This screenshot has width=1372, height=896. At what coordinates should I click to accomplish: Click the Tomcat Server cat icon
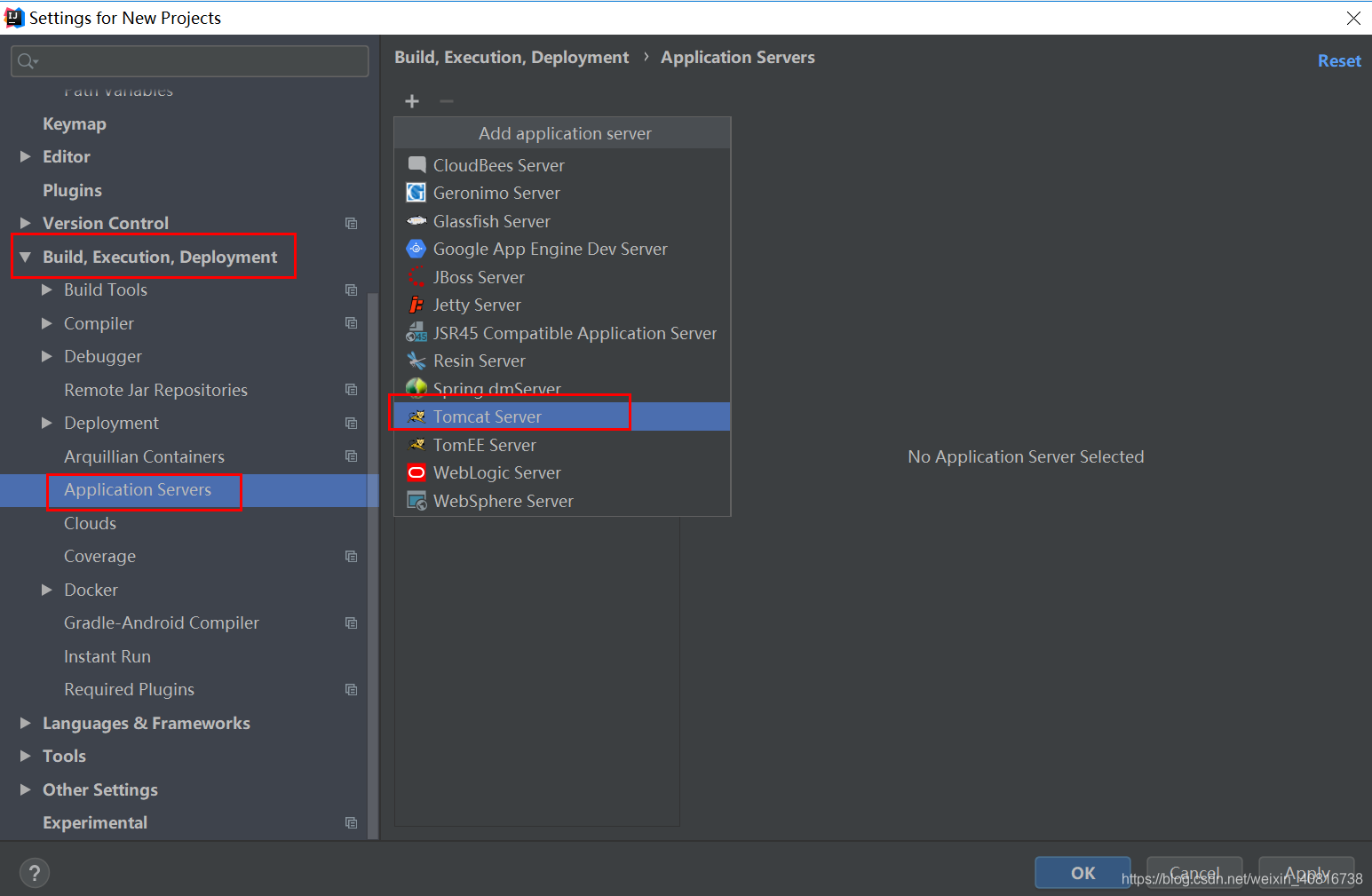[x=416, y=416]
